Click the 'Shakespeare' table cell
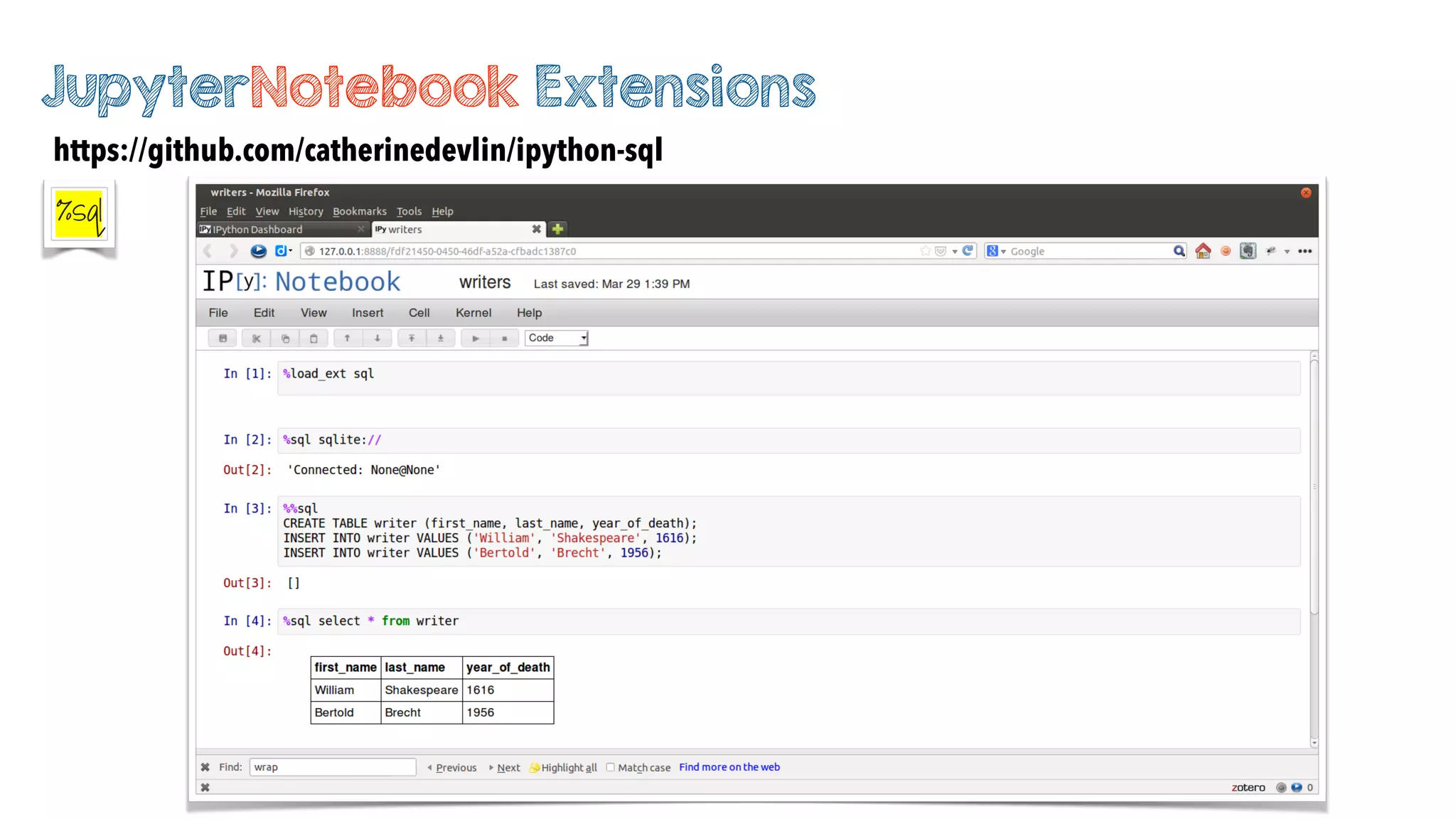Viewport: 1456px width, 819px height. (x=421, y=690)
